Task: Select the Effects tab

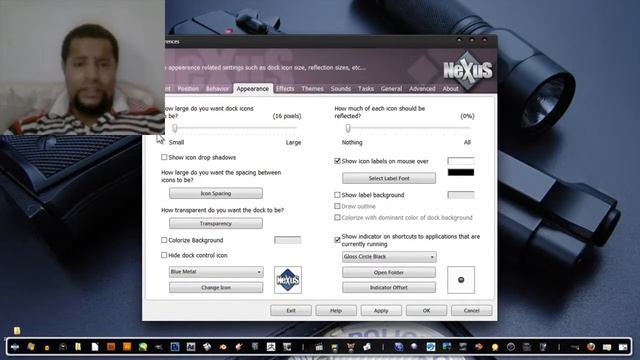Action: point(285,89)
